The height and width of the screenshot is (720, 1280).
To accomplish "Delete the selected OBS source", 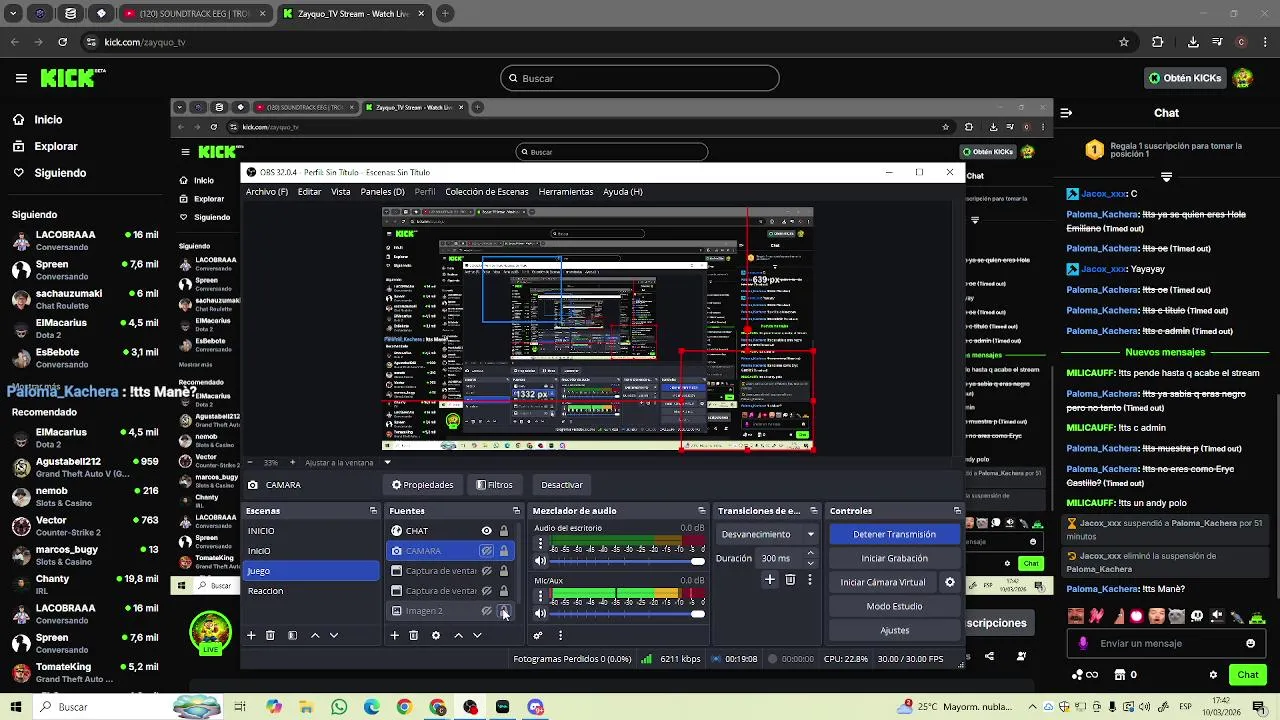I will click(x=413, y=635).
